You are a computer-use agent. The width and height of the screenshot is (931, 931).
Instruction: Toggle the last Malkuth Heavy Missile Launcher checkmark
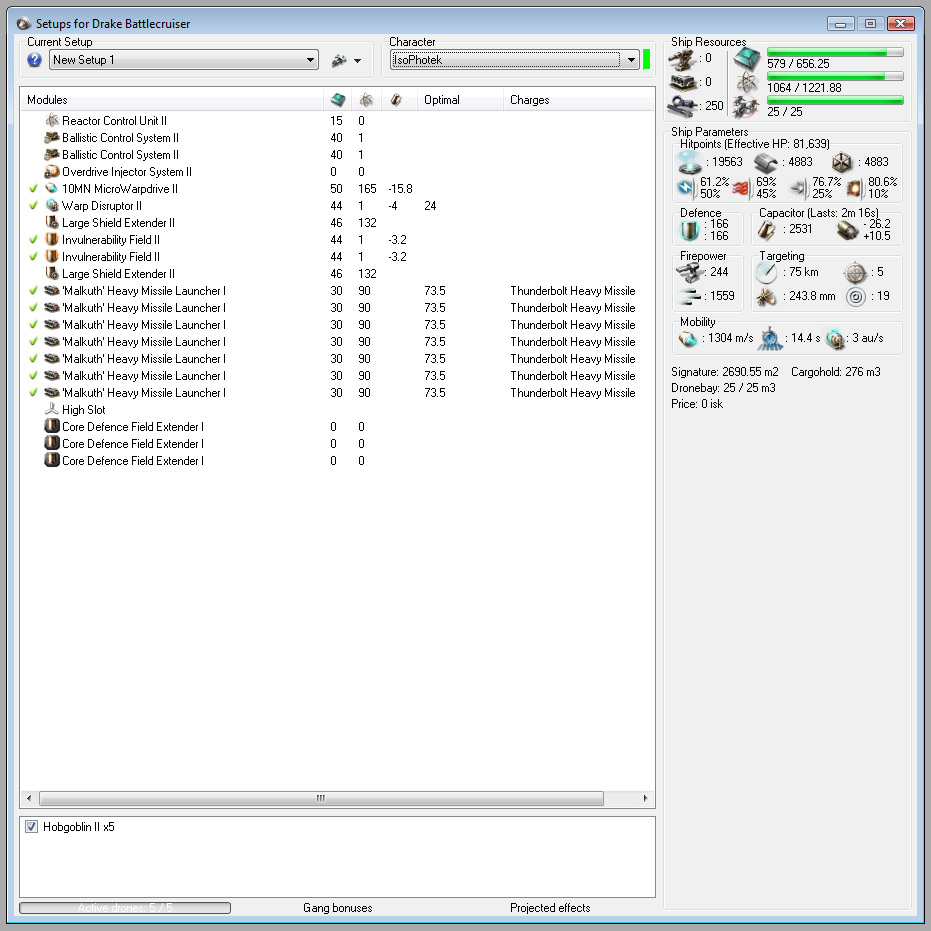[33, 392]
